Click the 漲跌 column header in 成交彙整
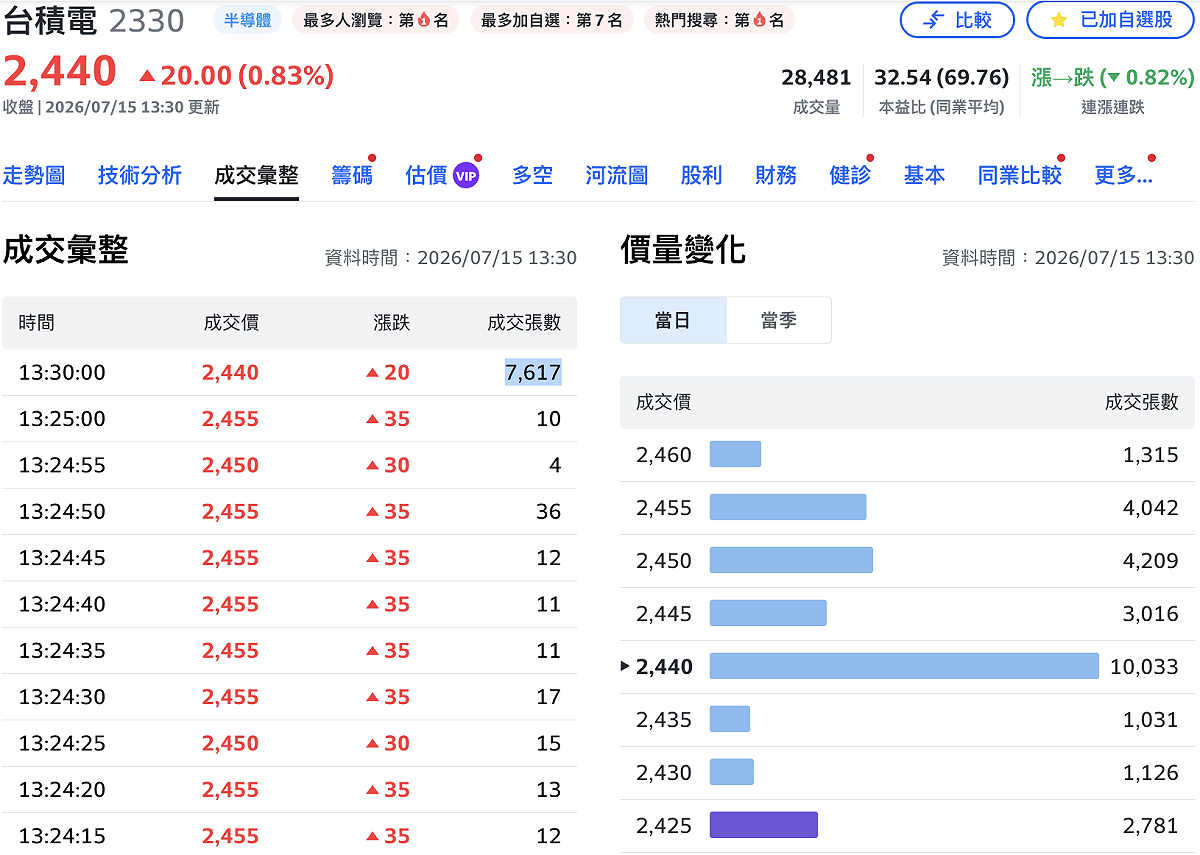 coord(392,322)
